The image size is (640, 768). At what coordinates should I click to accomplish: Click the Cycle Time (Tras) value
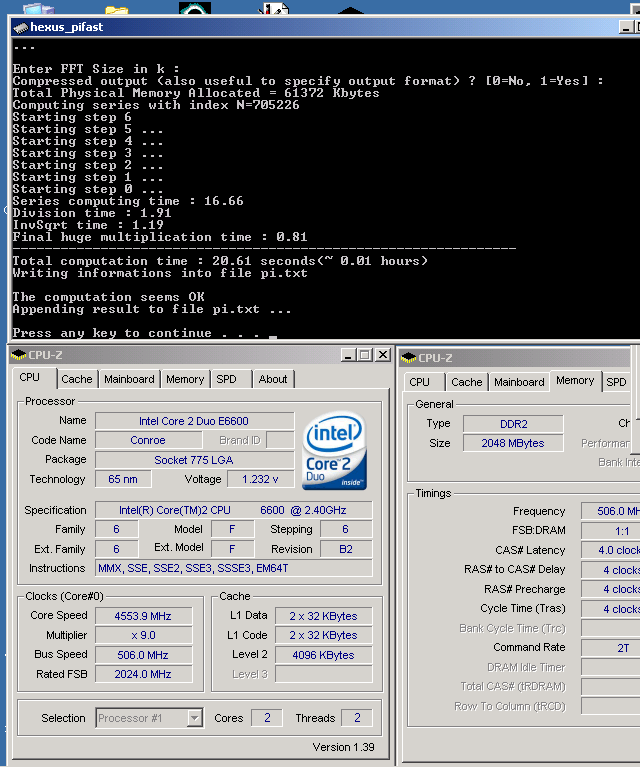(x=611, y=609)
